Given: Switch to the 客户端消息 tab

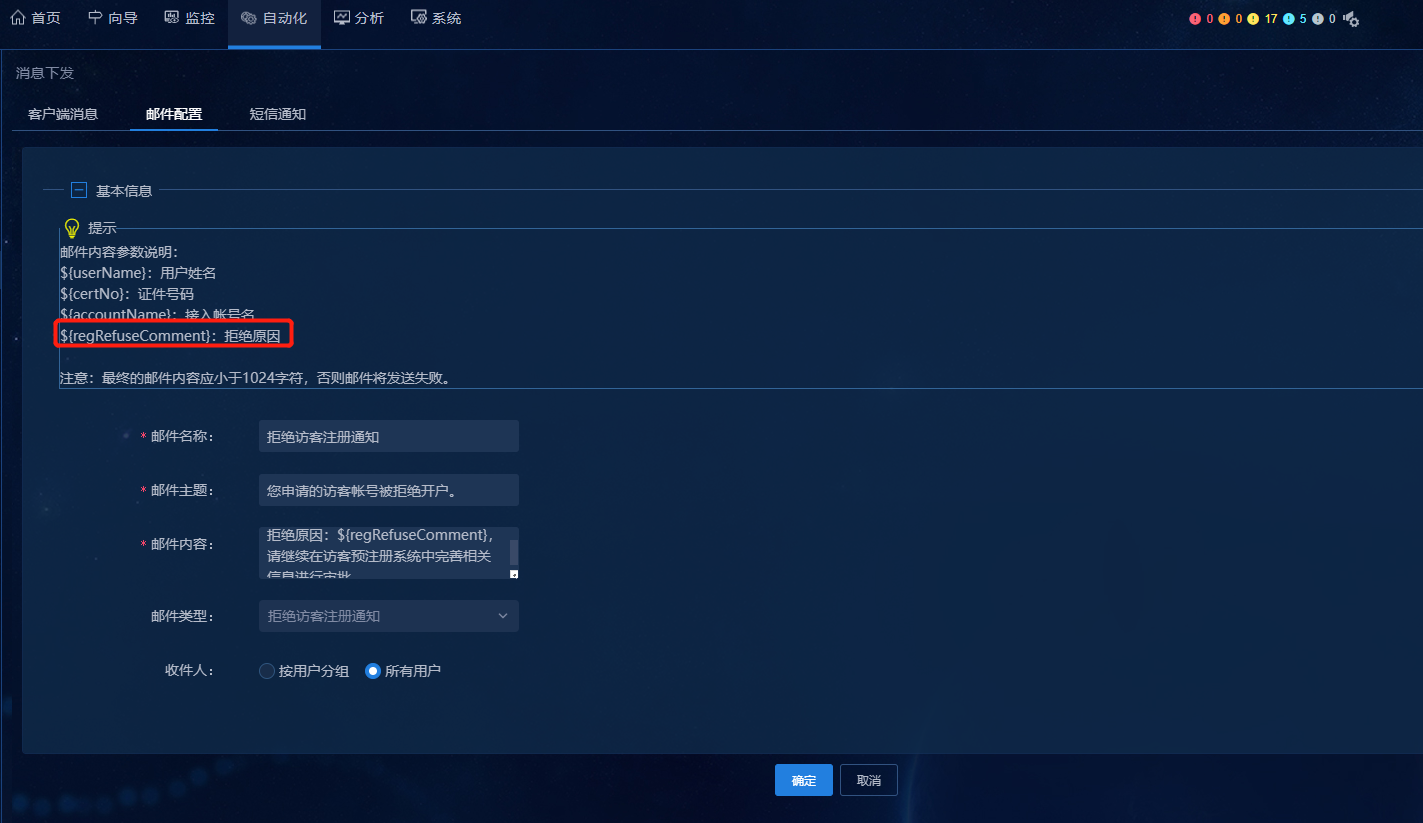Looking at the screenshot, I should tap(63, 114).
